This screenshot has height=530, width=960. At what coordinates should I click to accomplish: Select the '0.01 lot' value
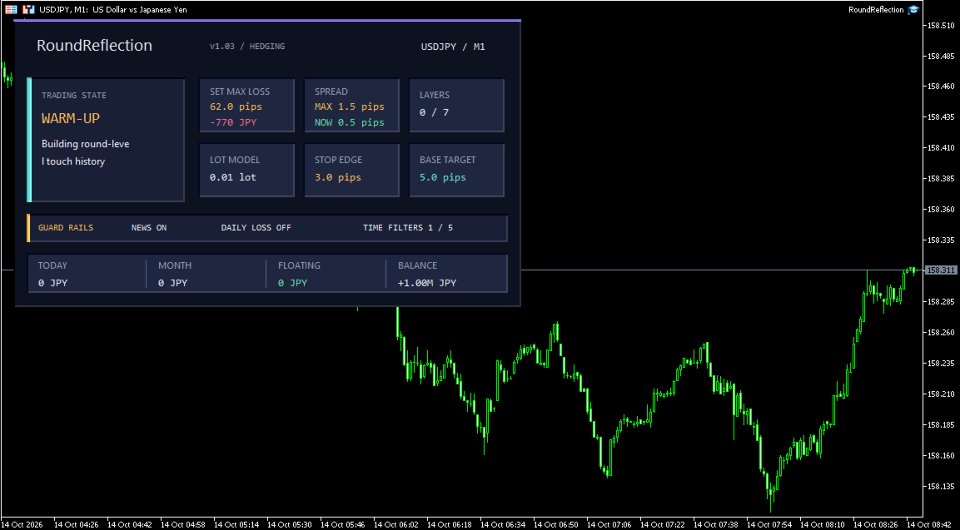(x=233, y=177)
